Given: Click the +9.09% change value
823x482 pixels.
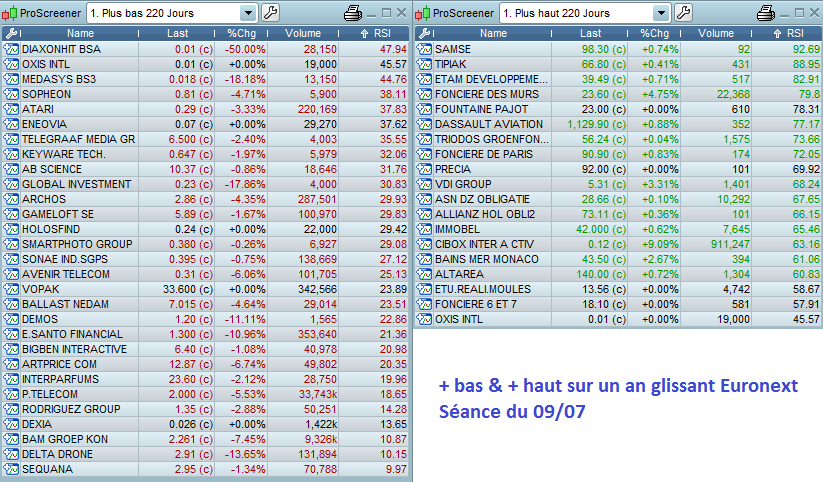Looking at the screenshot, I should [x=660, y=244].
